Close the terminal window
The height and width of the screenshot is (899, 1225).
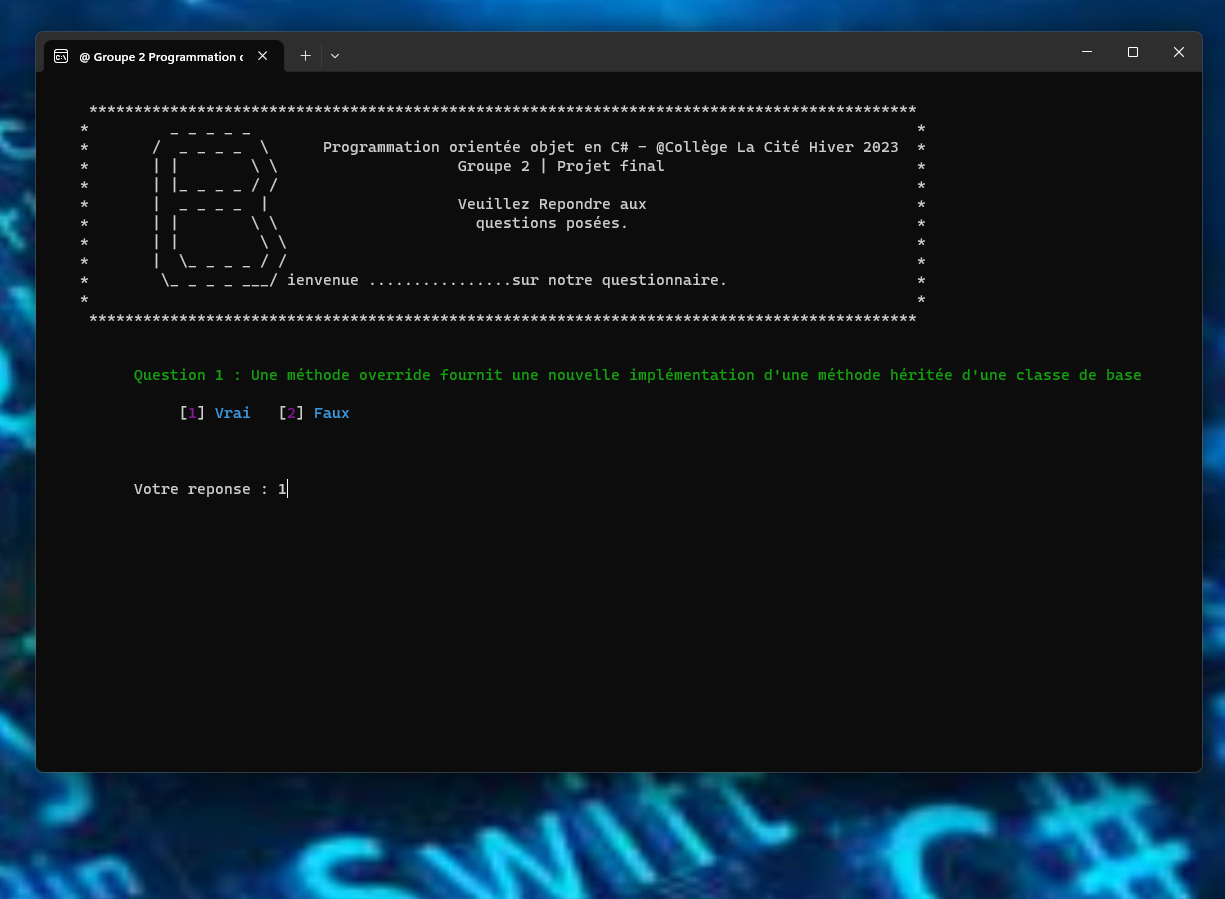(x=1179, y=52)
